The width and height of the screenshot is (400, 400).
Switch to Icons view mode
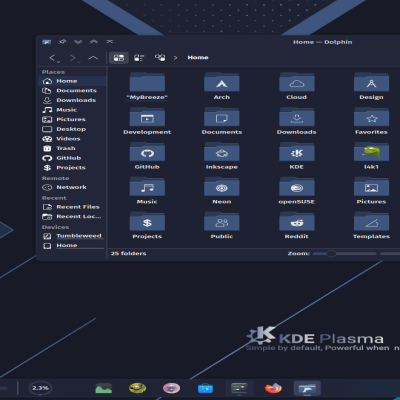(x=119, y=58)
